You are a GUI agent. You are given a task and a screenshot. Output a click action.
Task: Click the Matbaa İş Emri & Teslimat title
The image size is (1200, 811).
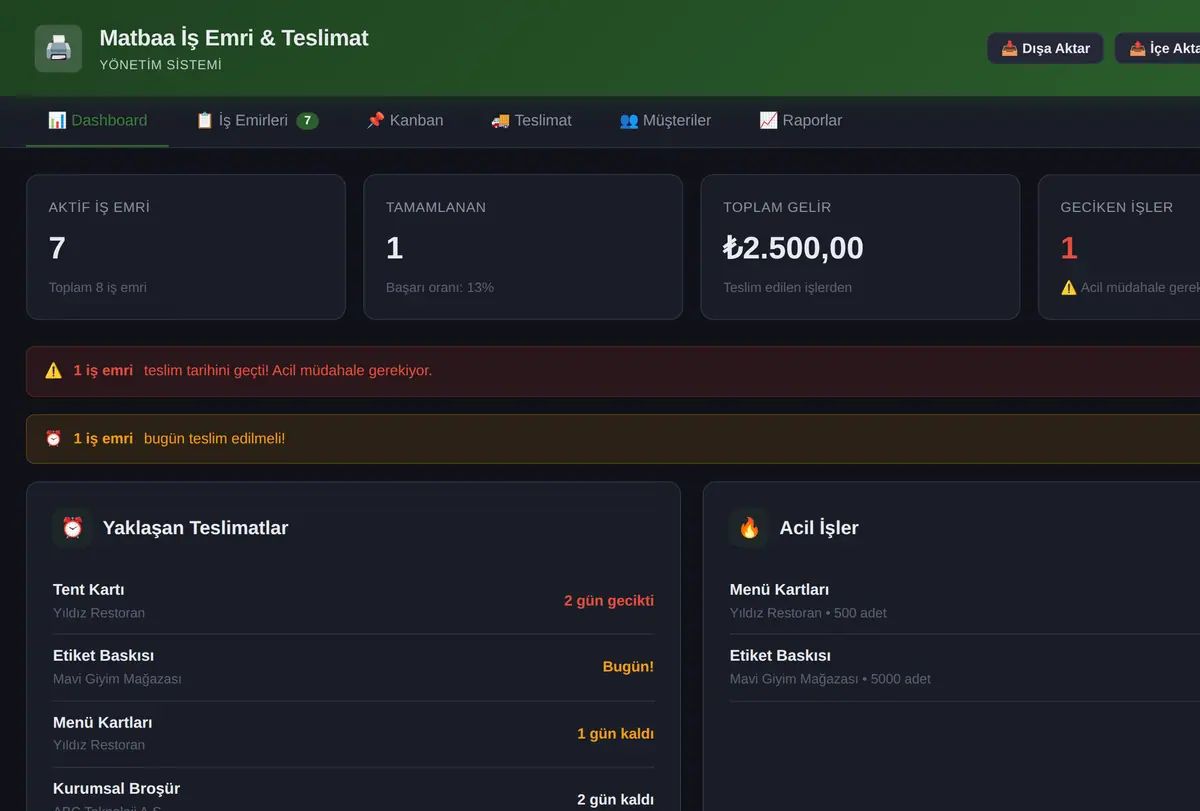coord(234,38)
